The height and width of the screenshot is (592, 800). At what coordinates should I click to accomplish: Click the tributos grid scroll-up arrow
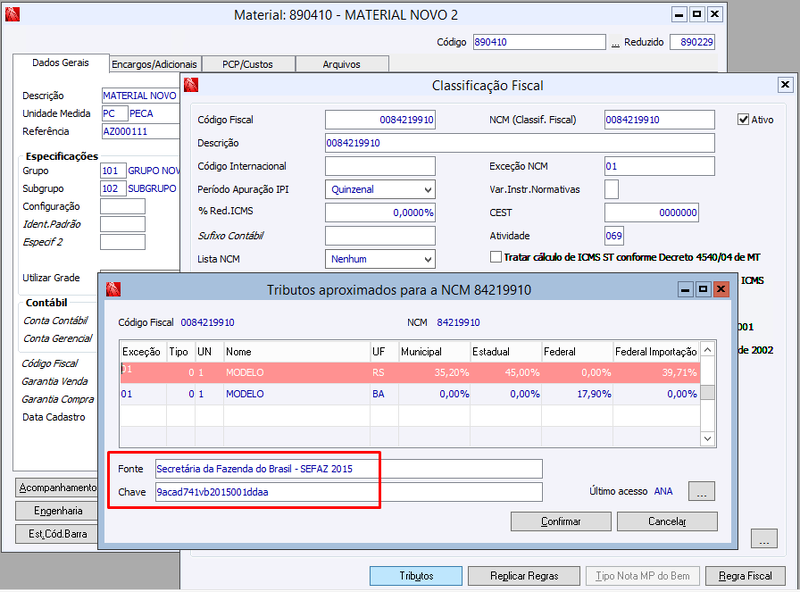[708, 350]
